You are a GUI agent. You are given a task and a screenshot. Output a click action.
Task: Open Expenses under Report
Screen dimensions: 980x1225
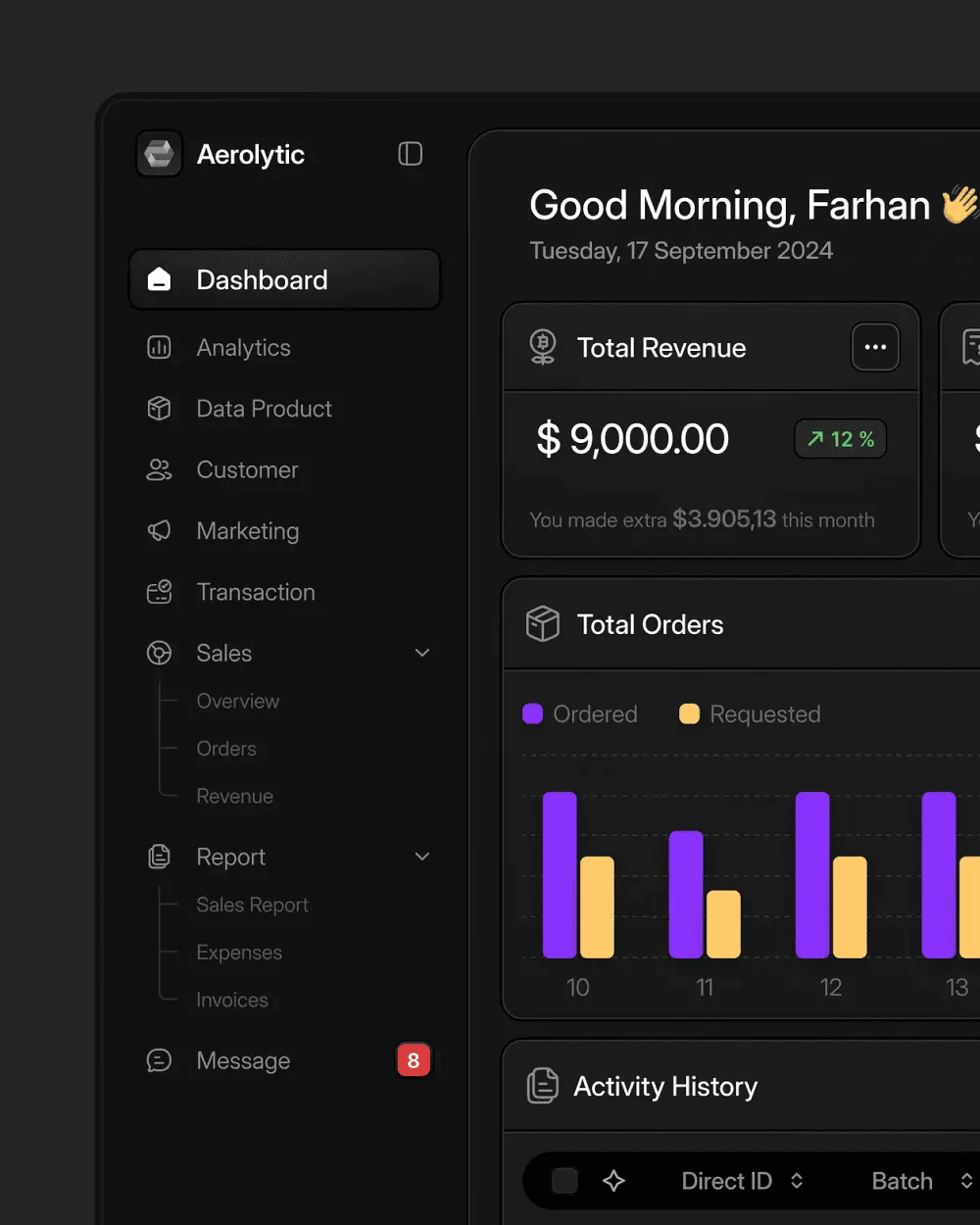[x=239, y=953]
